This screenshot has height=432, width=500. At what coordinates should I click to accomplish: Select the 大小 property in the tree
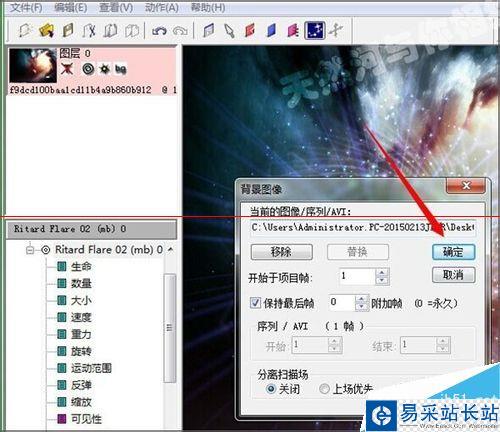(x=81, y=300)
